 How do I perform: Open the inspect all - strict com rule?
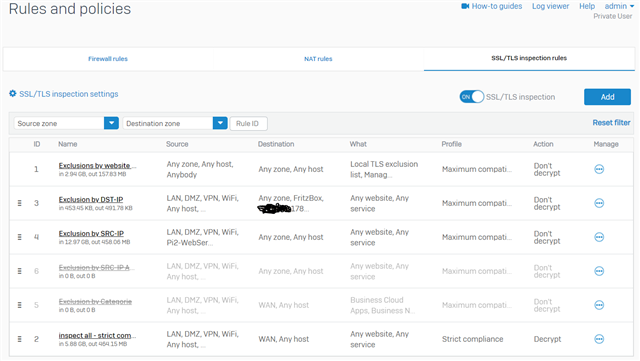[97, 335]
